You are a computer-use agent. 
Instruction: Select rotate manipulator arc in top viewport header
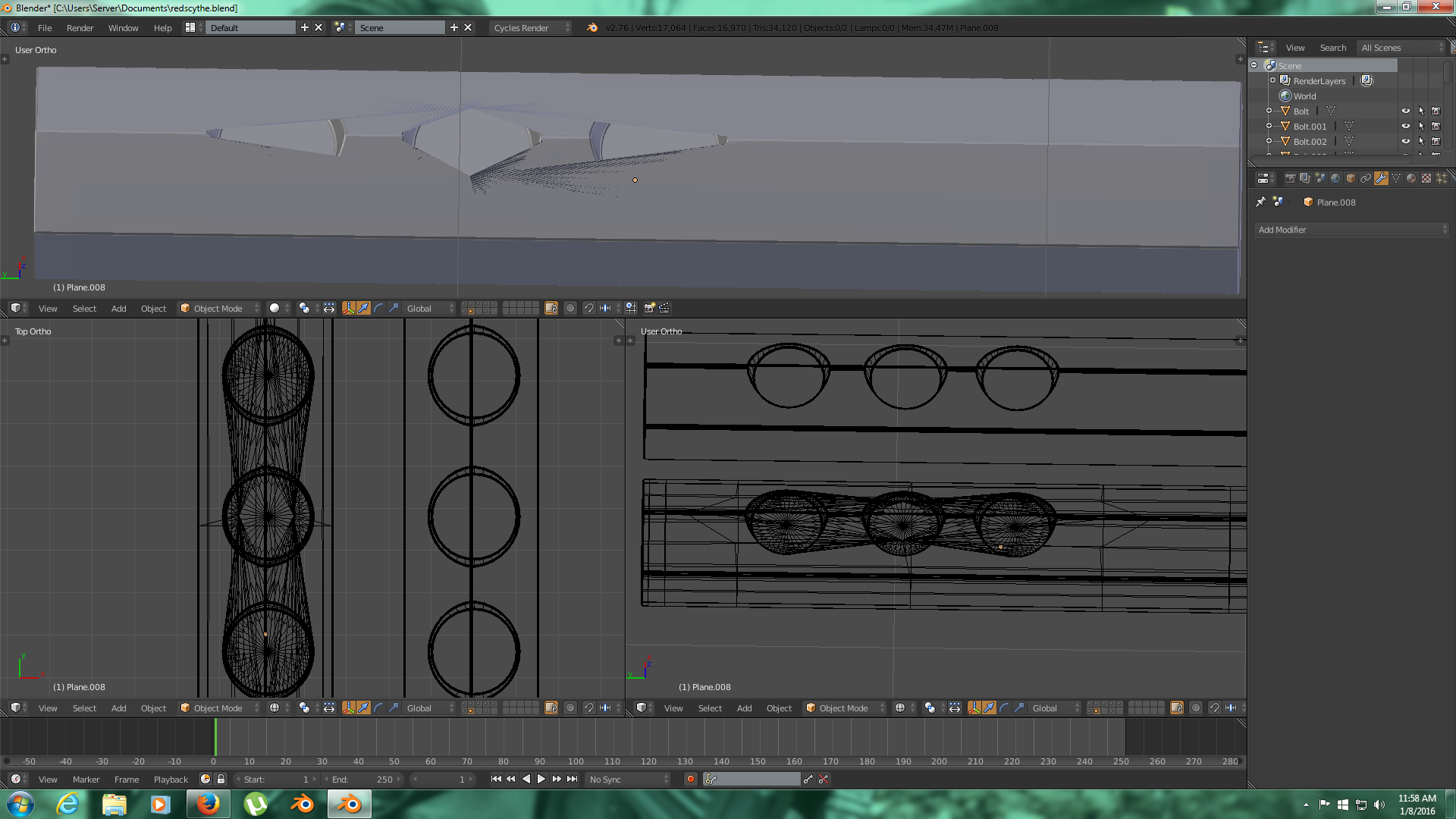coord(379,308)
